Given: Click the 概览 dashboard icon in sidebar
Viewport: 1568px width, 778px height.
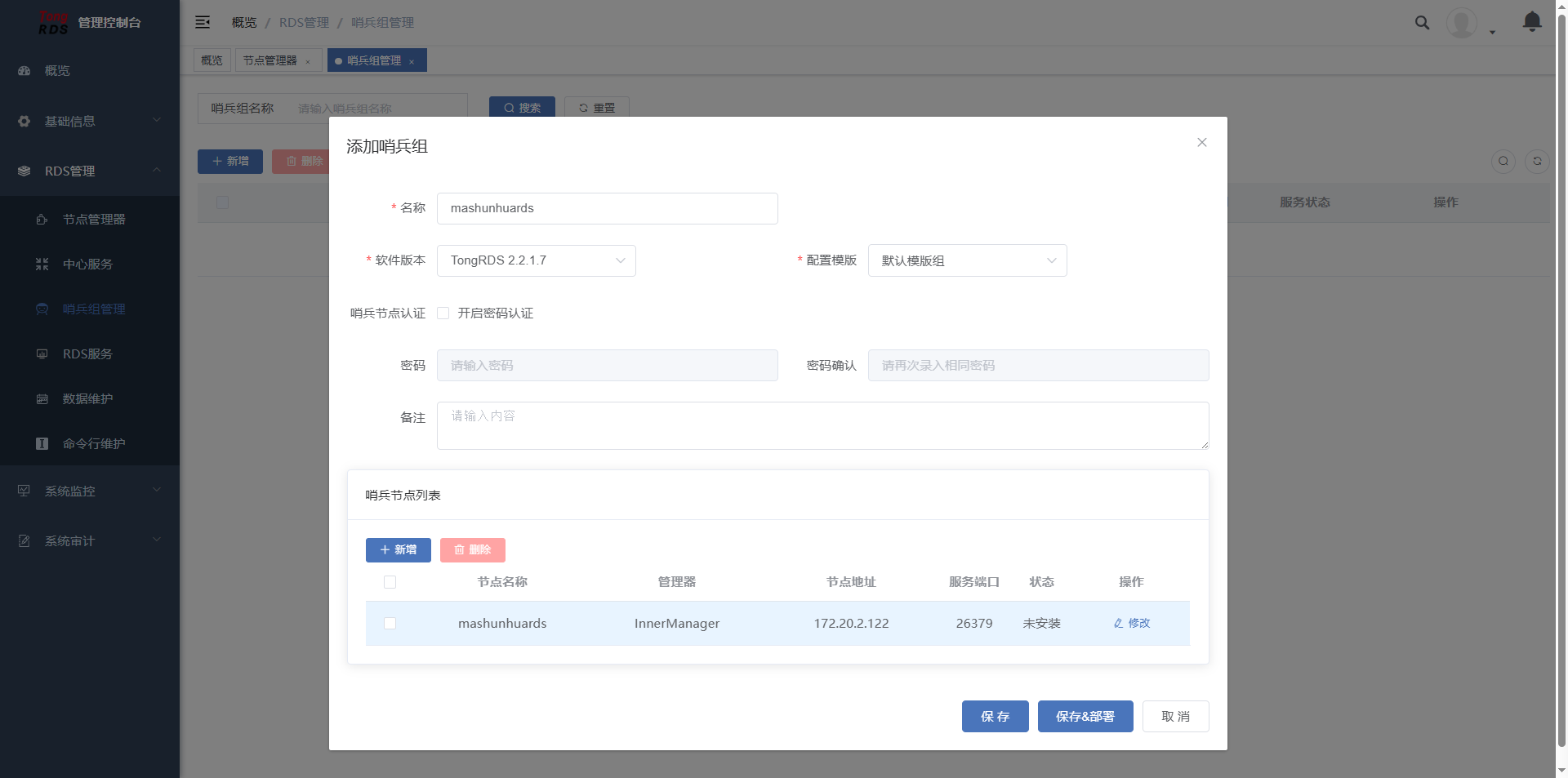Looking at the screenshot, I should click(x=24, y=71).
